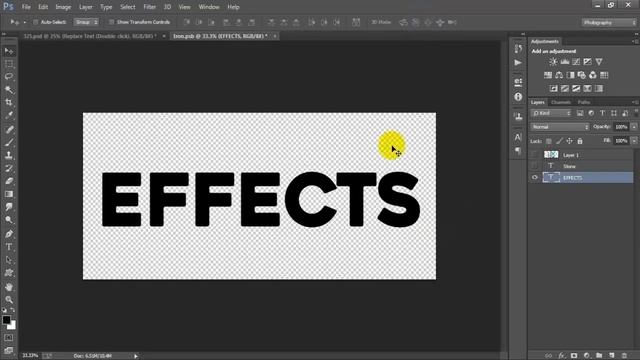
Task: Open the Opacity slider arrow
Action: (634, 127)
